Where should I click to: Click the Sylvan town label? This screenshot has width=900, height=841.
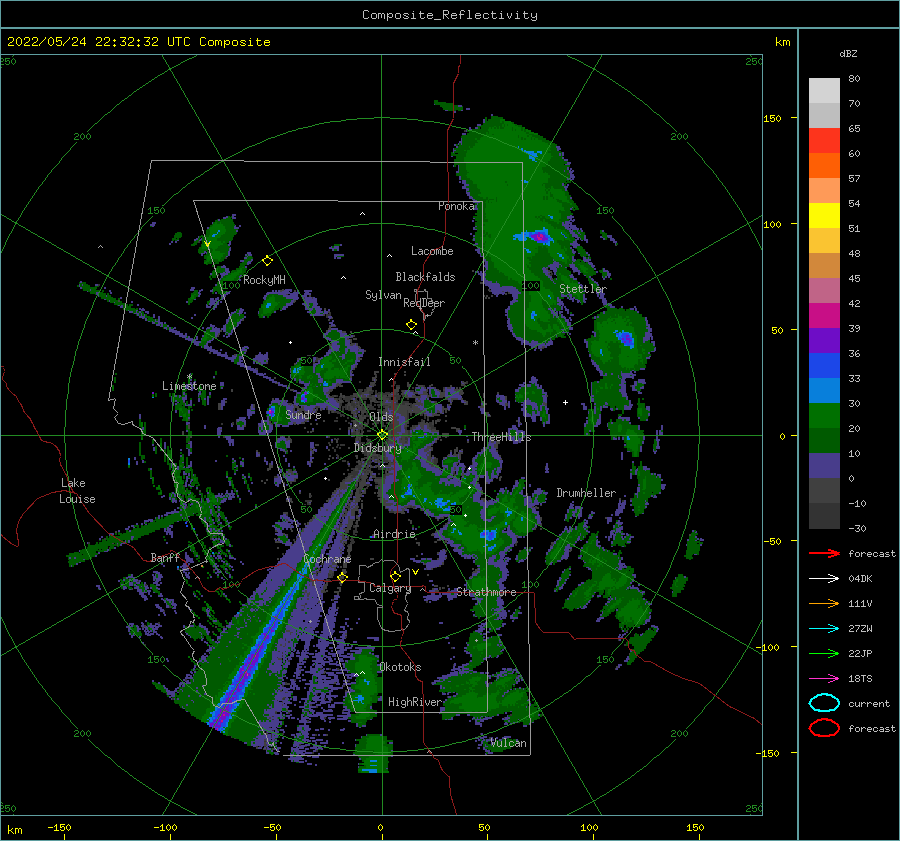[383, 295]
